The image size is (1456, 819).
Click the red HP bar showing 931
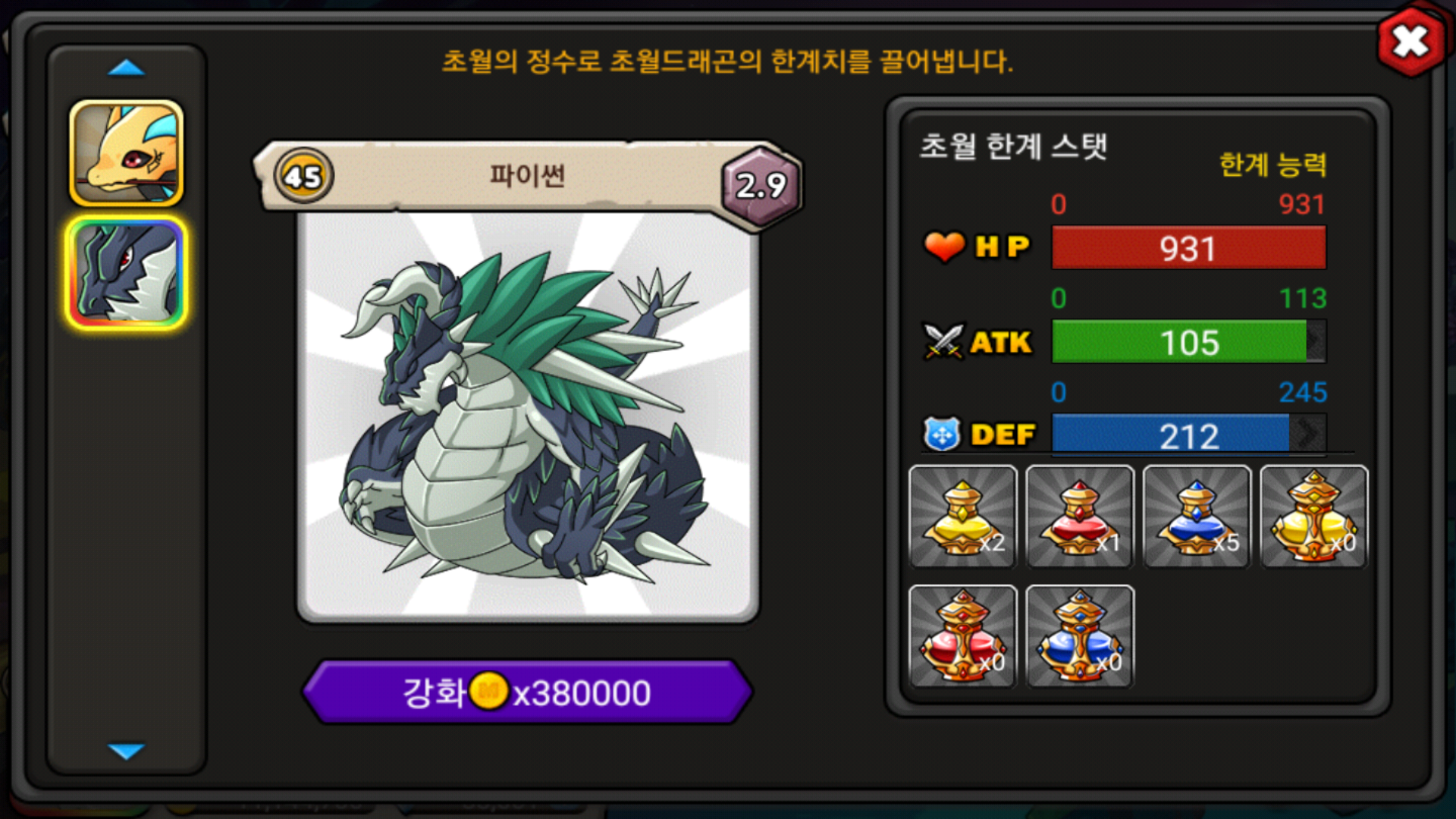point(1189,248)
